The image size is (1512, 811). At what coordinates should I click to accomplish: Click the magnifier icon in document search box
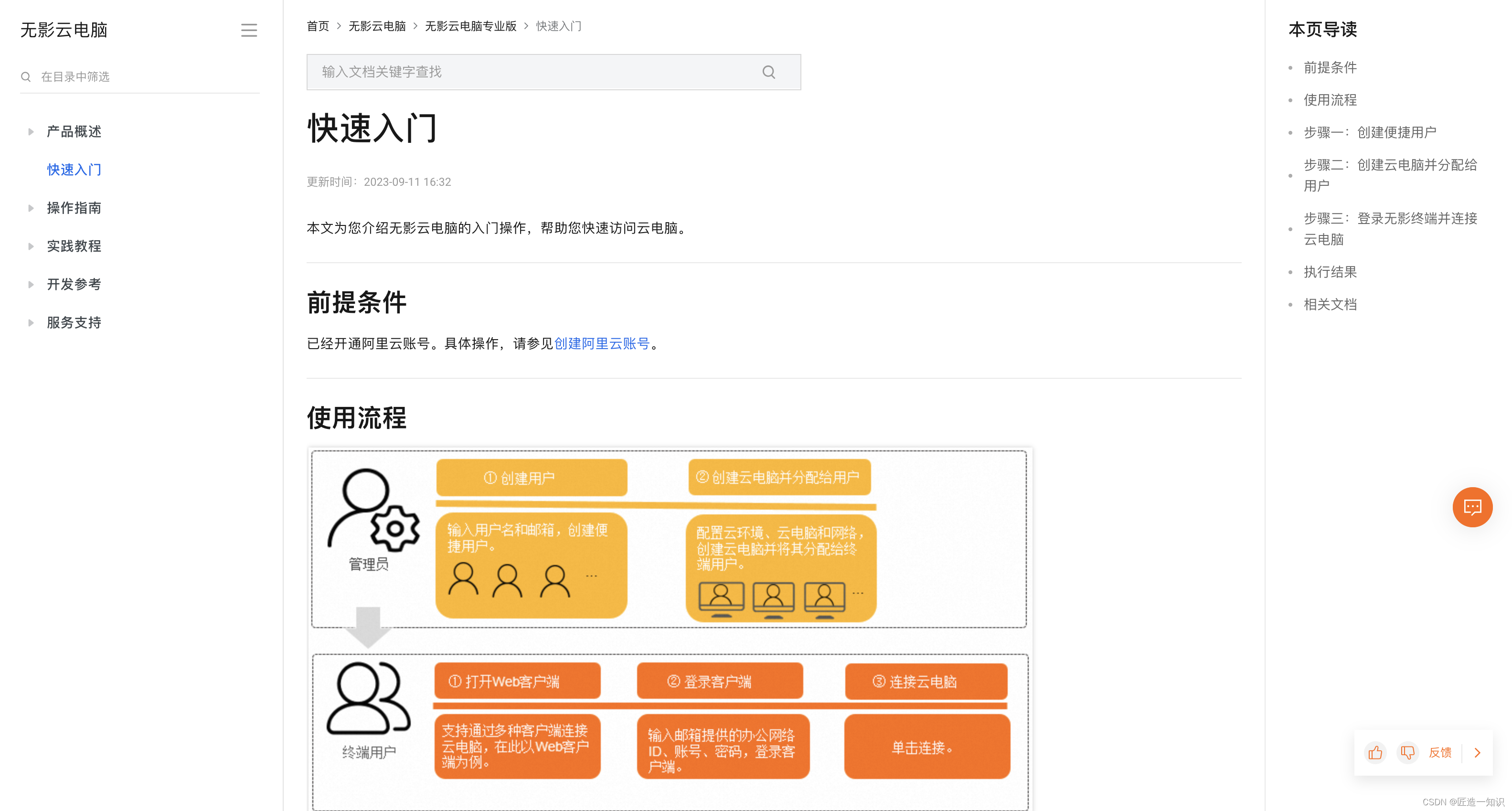768,72
